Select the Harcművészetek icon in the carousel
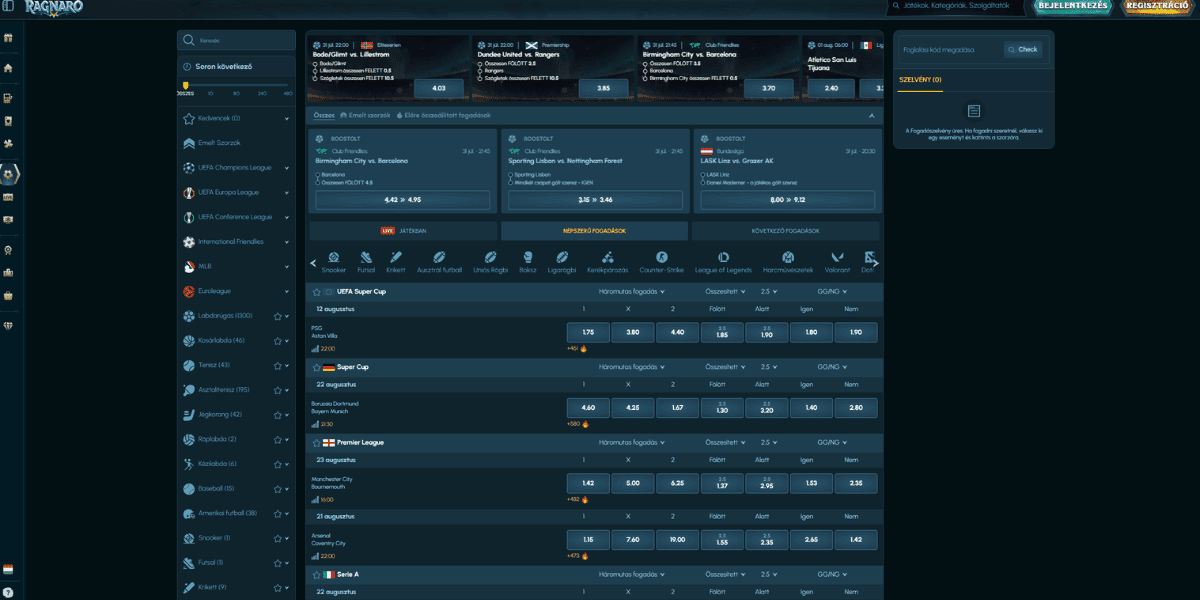The image size is (1200, 600). pos(788,262)
